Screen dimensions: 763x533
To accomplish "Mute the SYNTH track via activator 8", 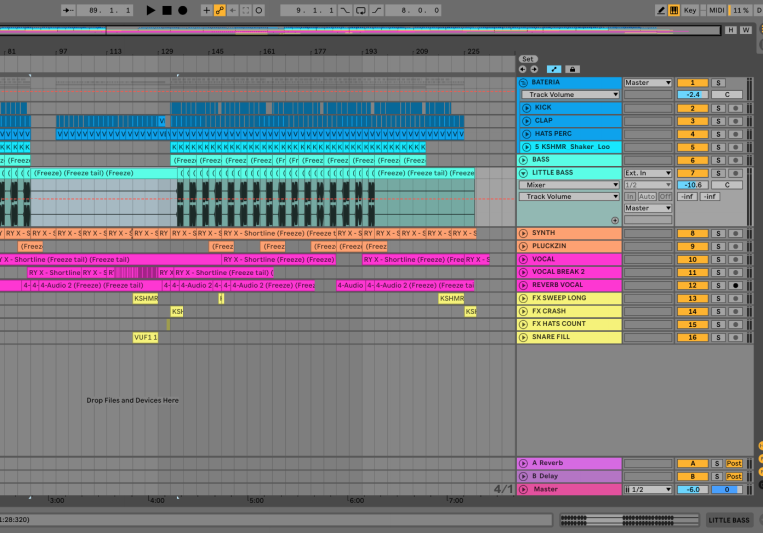I will pos(692,234).
